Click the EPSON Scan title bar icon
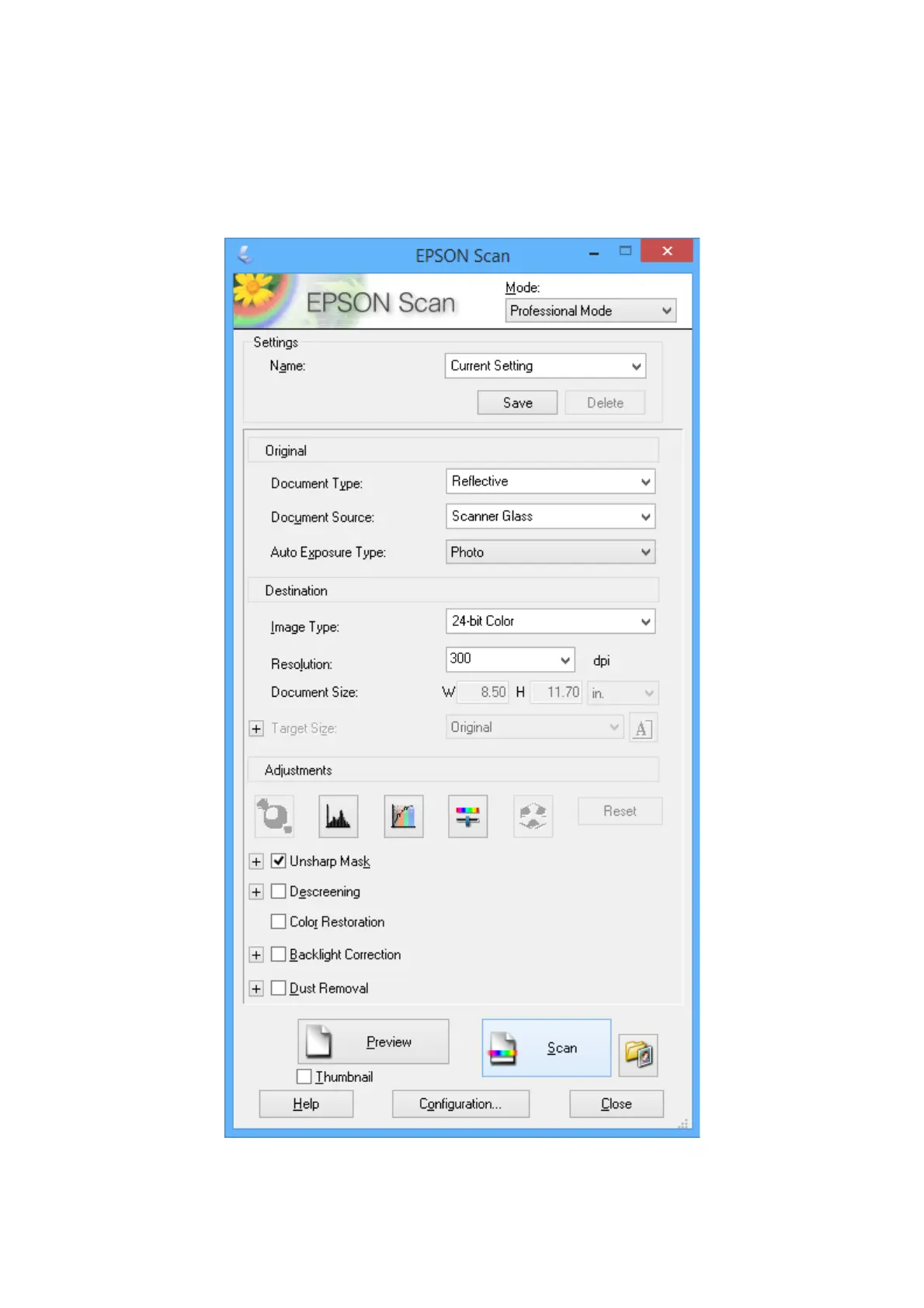This screenshot has height=1308, width=924. tap(245, 255)
